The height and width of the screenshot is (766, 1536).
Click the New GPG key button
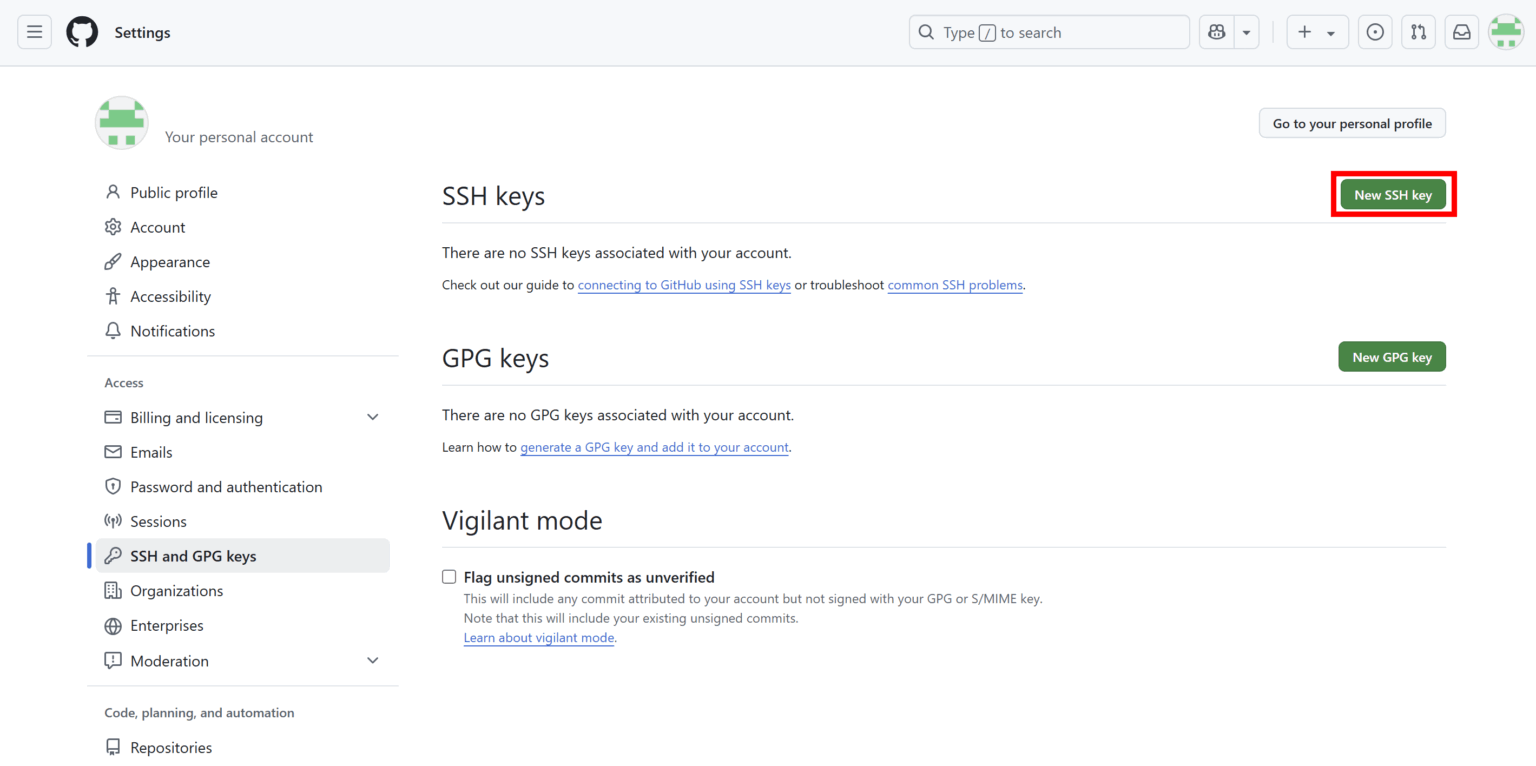[x=1392, y=356]
